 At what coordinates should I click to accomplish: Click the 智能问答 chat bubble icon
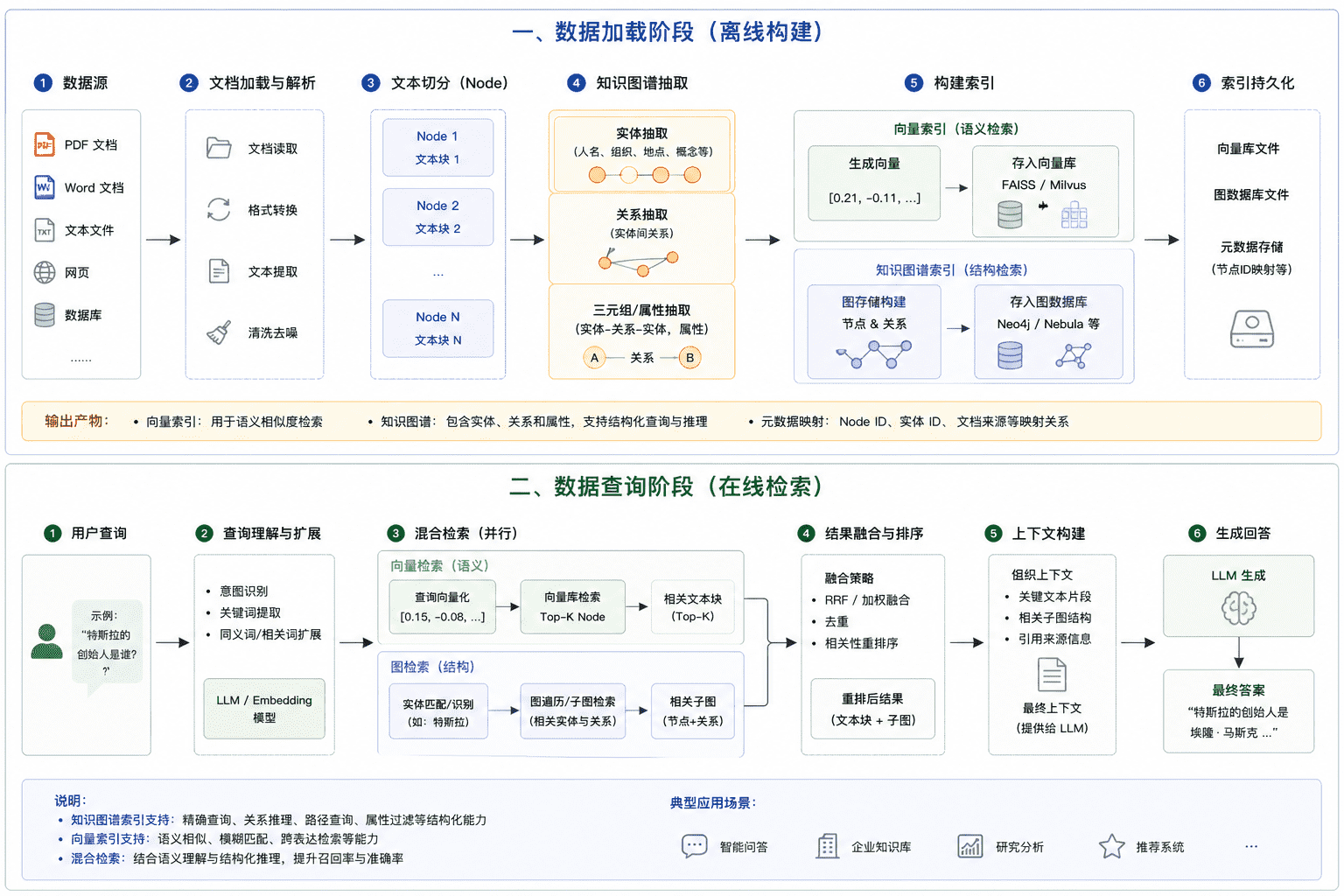tap(694, 846)
